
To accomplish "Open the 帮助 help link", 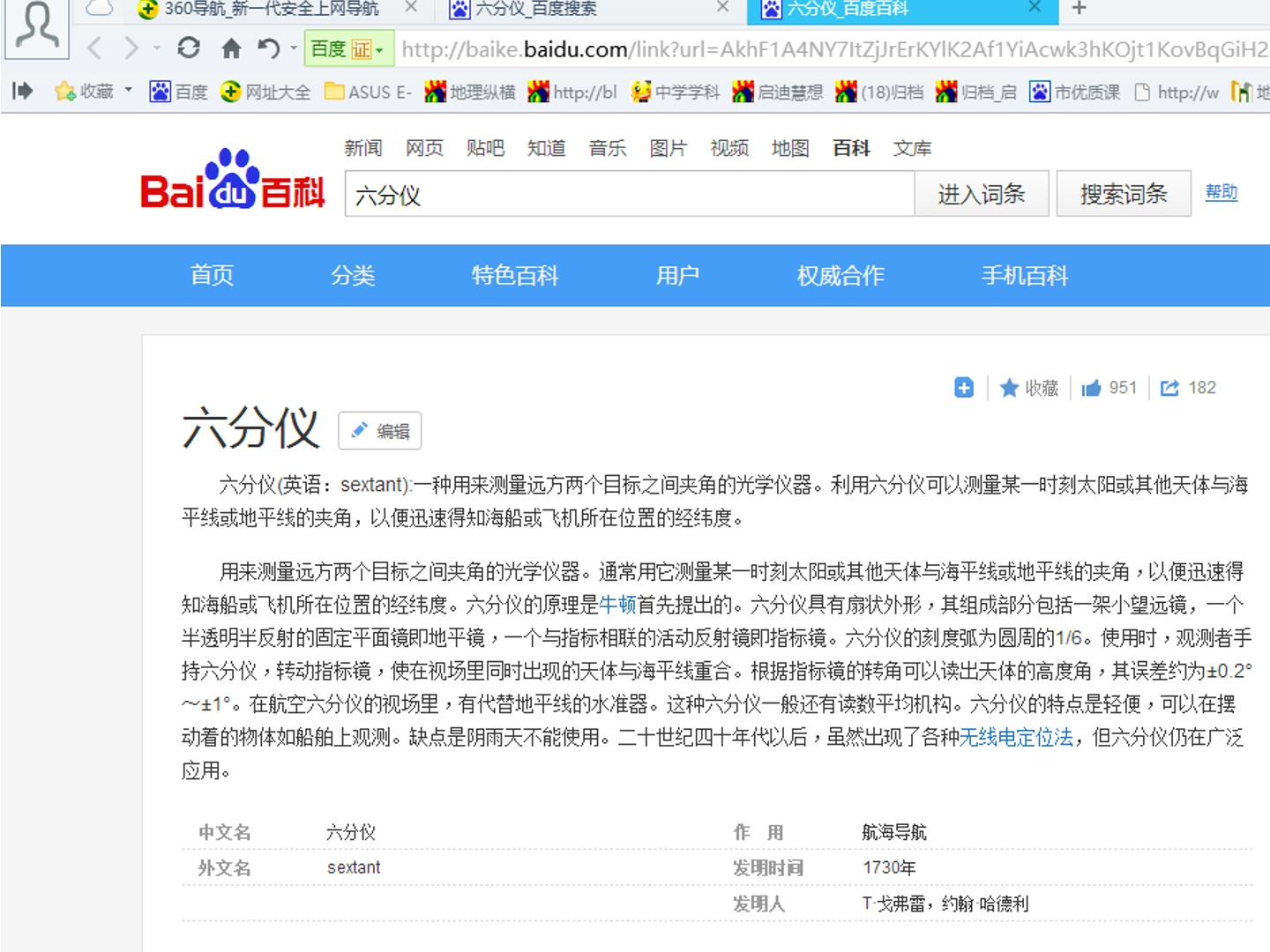I will (1221, 192).
